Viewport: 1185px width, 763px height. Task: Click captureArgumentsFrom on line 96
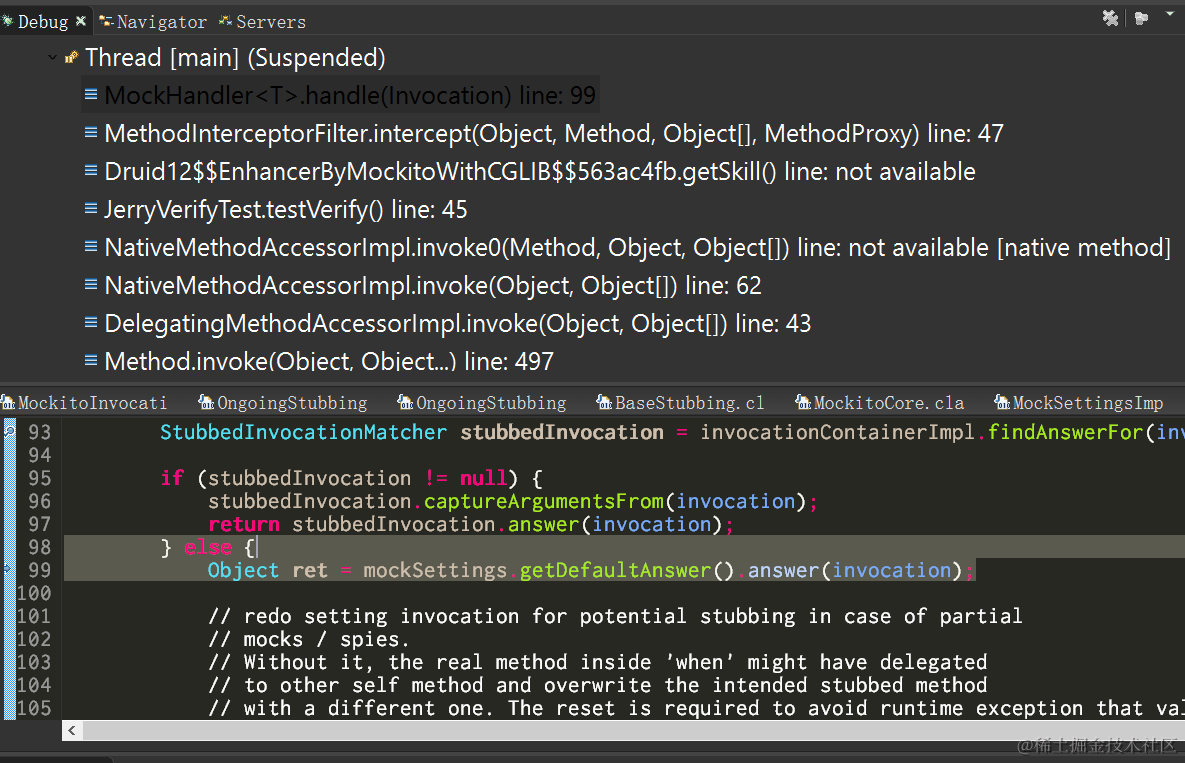[543, 501]
